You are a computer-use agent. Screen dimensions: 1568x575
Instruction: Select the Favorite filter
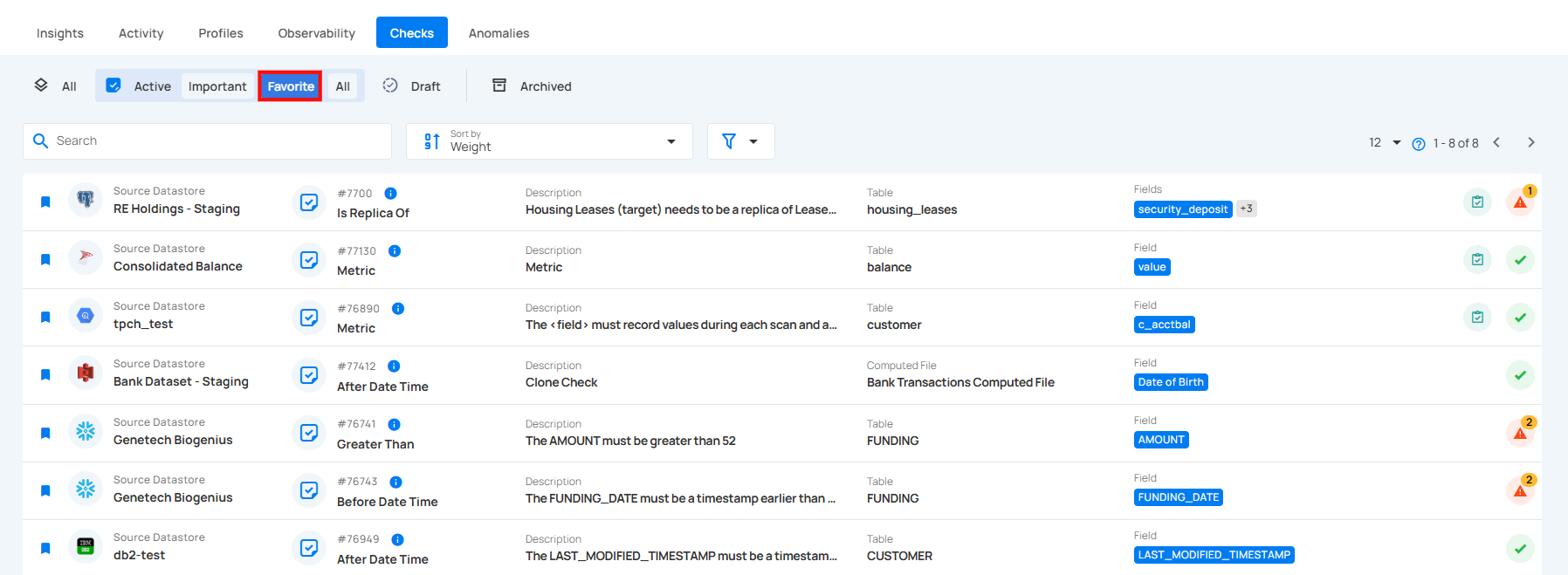click(291, 86)
